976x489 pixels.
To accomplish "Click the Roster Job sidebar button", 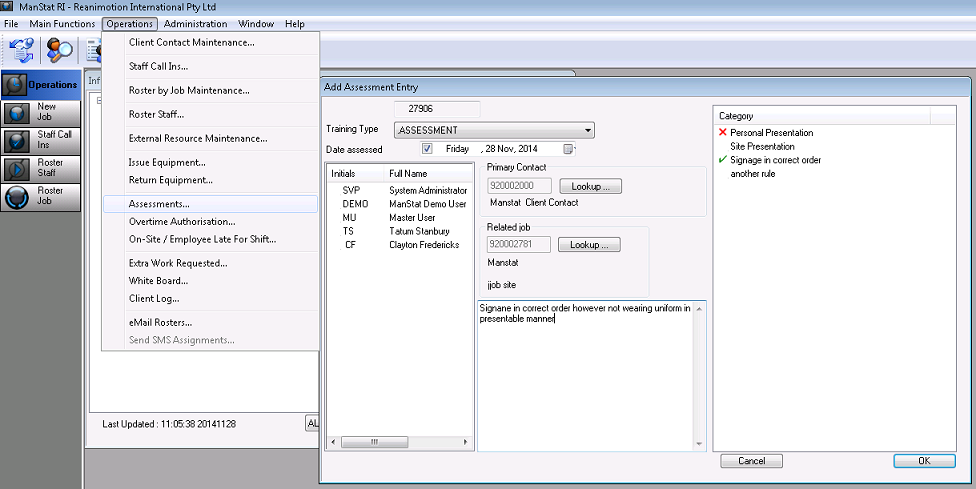I will pos(41,196).
